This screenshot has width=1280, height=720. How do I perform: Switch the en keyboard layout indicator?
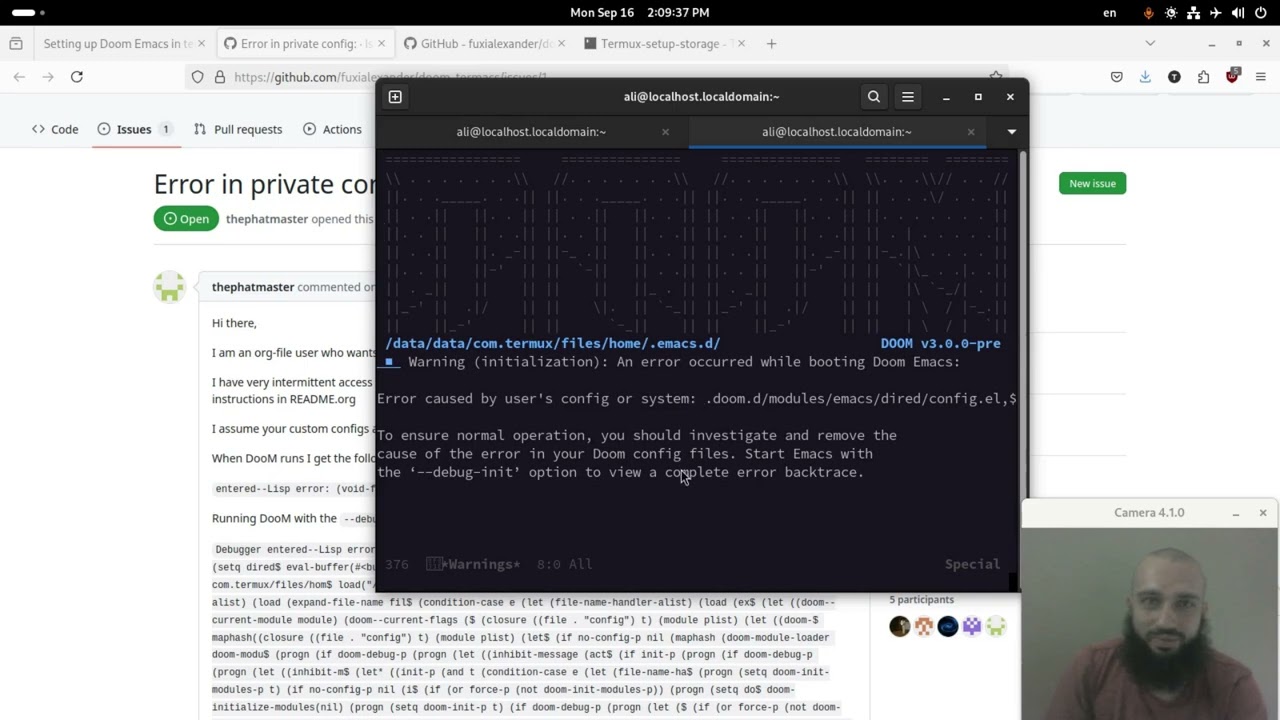[1110, 13]
